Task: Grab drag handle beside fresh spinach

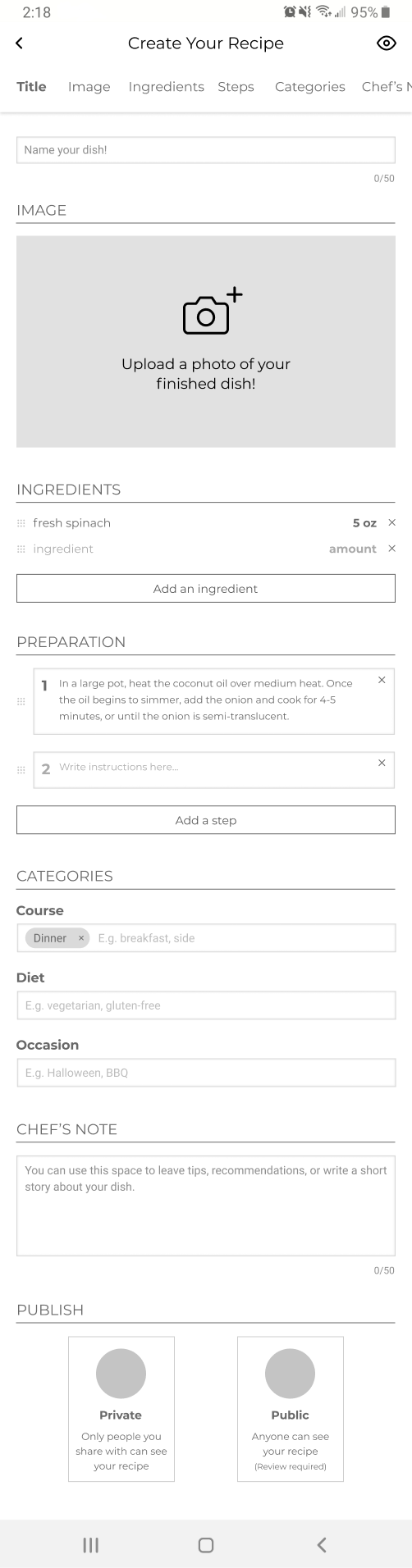Action: coord(21,523)
